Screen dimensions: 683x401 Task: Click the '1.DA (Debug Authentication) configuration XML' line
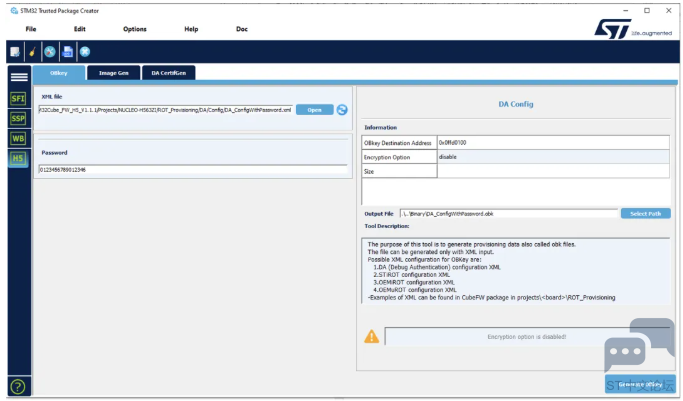pos(437,267)
